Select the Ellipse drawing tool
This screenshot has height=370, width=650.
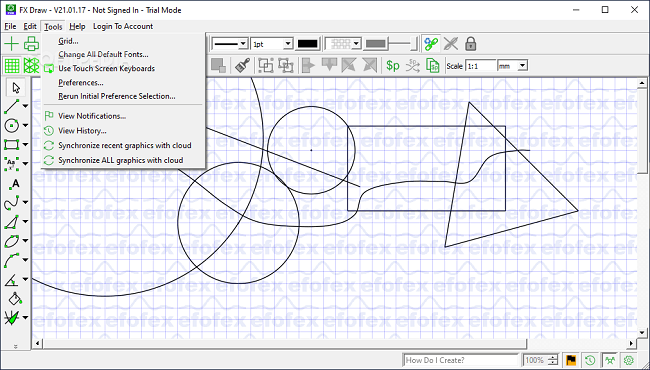pos(12,241)
